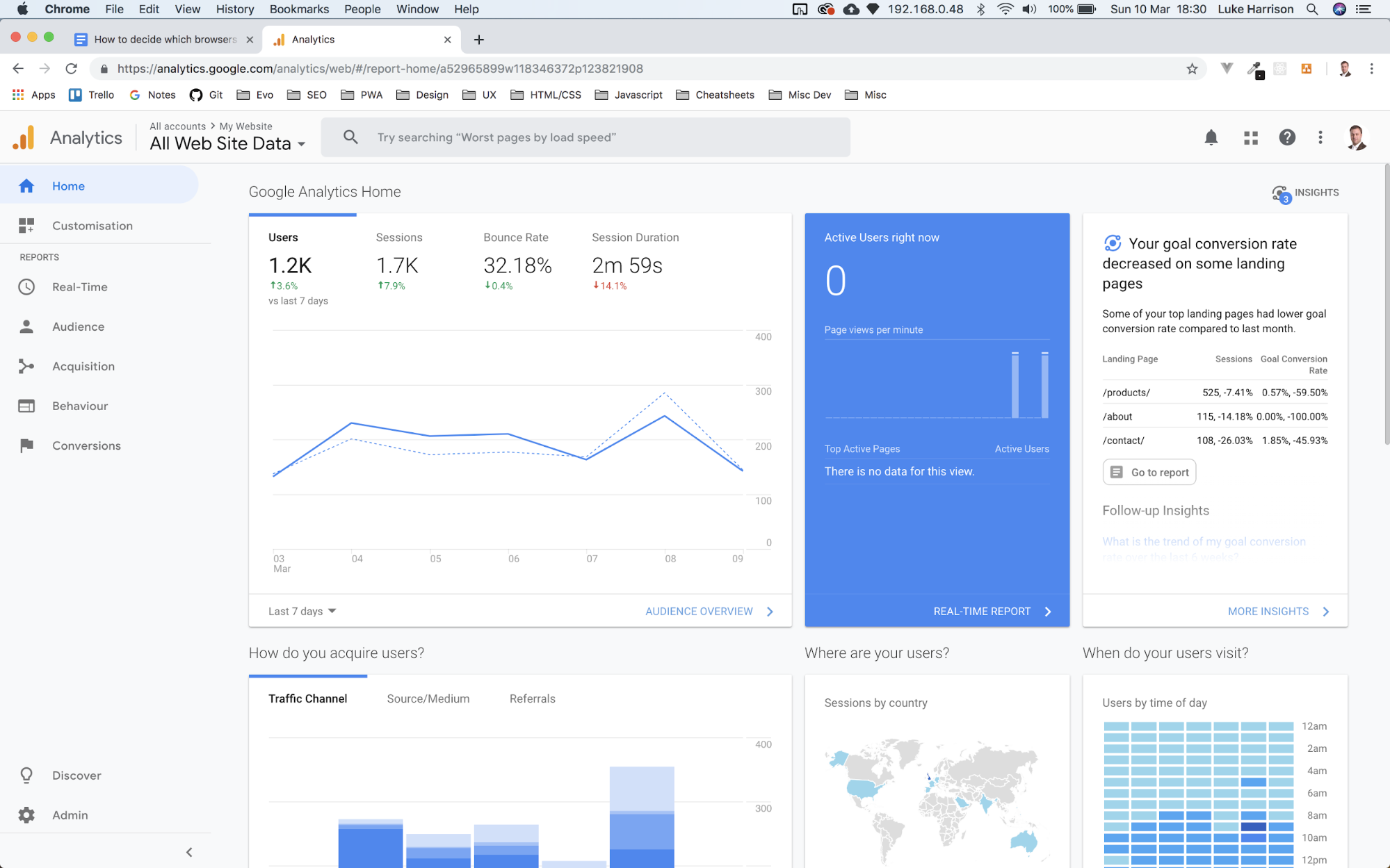The width and height of the screenshot is (1390, 868).
Task: Open the Cheatsheets bookmarks folder
Action: [715, 95]
